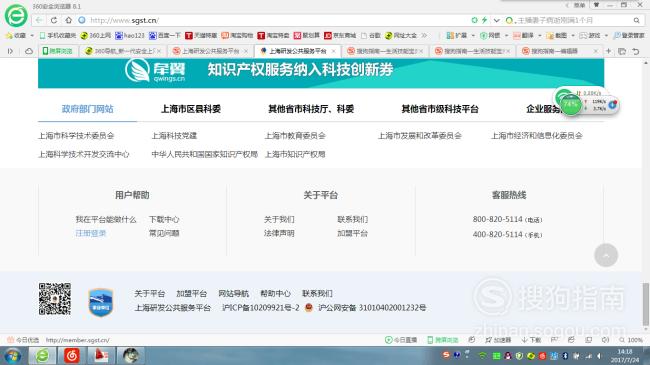Toggle the sidebar panel icon left of tabs

(x=10, y=51)
